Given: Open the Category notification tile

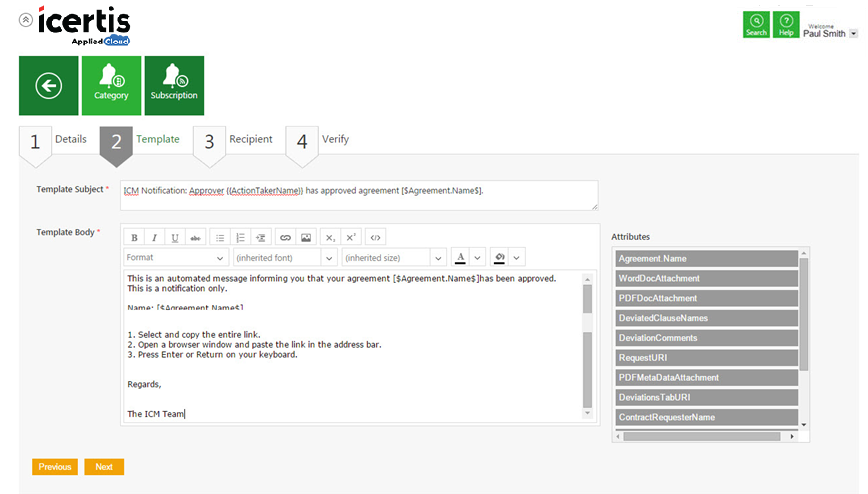Looking at the screenshot, I should 111,86.
